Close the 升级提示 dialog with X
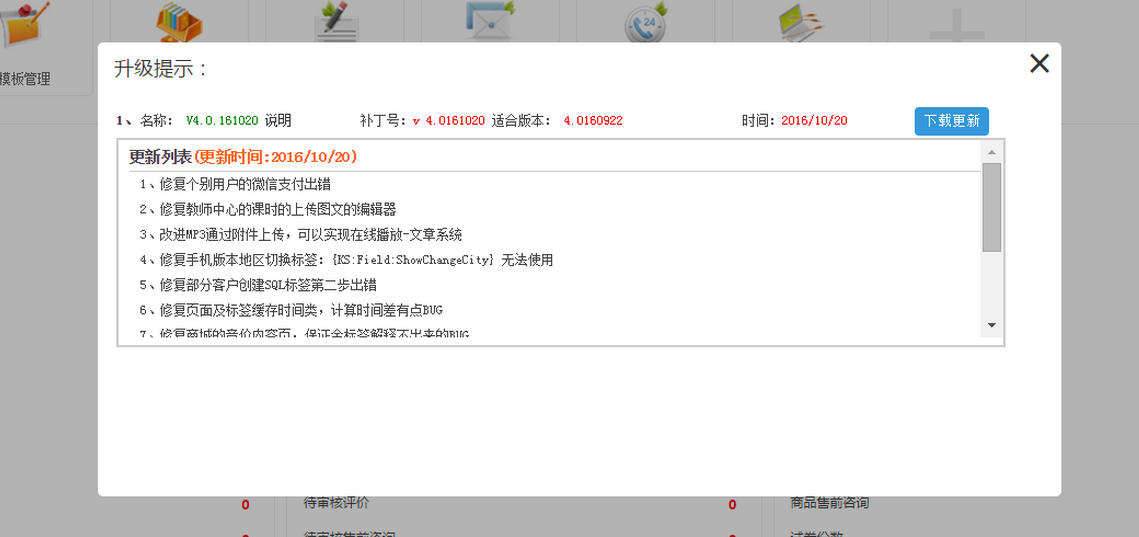The width and height of the screenshot is (1139, 537). tap(1039, 64)
